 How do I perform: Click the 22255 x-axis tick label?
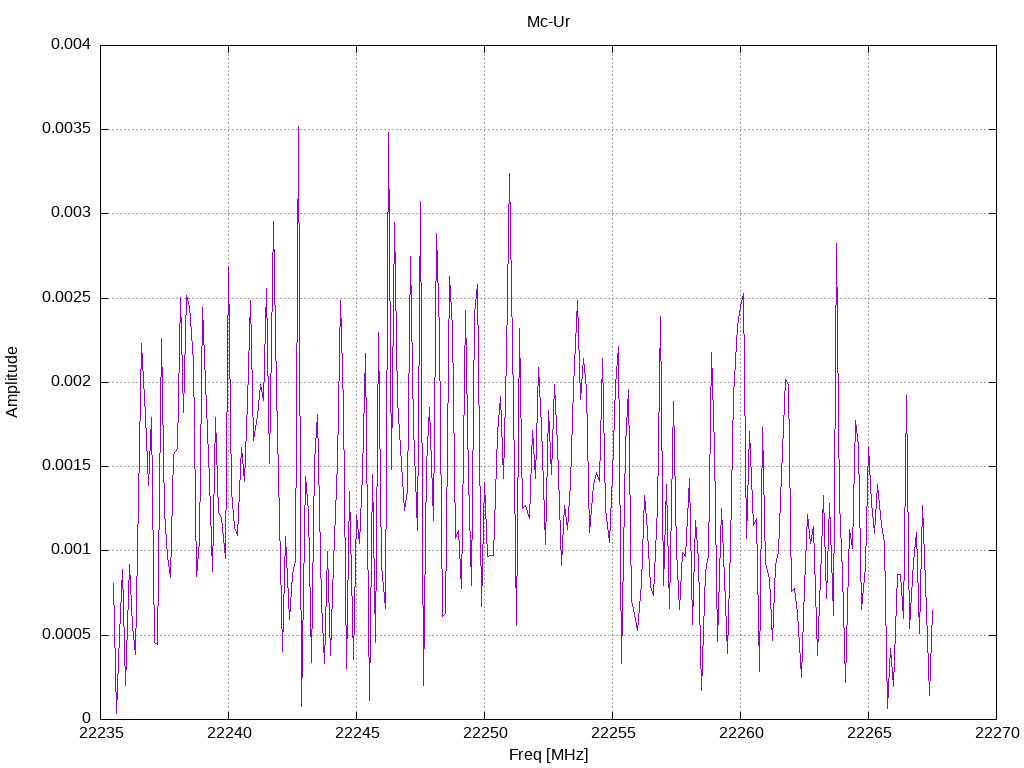click(613, 733)
